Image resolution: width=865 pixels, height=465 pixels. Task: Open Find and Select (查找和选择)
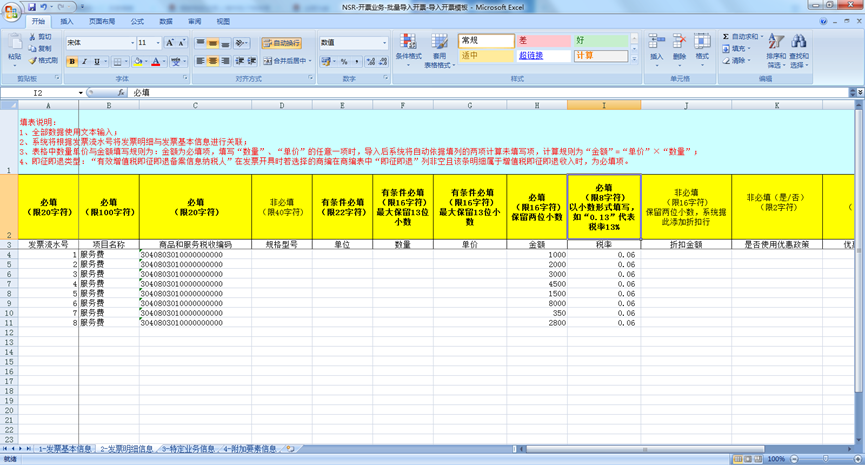tap(799, 51)
